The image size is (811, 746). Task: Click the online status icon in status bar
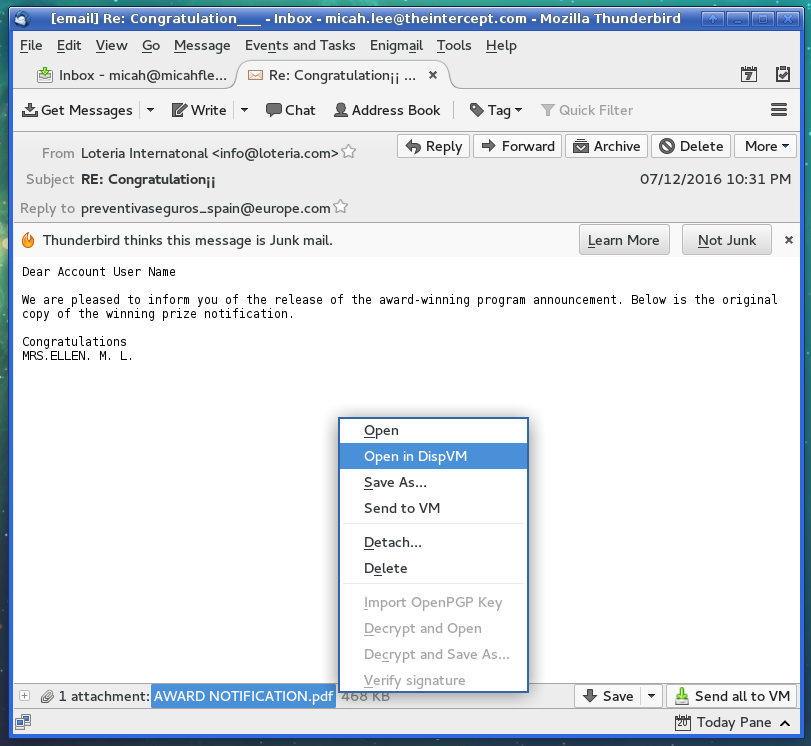point(23,722)
